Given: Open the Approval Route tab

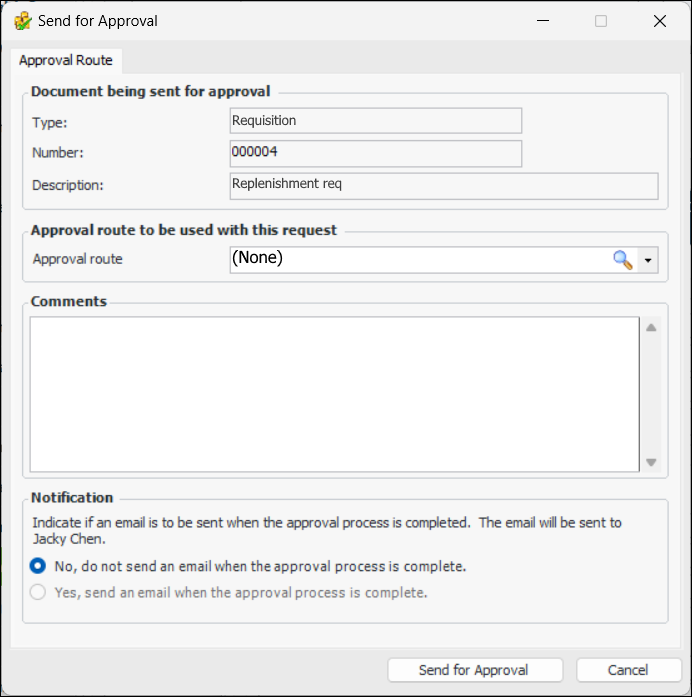Looking at the screenshot, I should click(x=66, y=60).
